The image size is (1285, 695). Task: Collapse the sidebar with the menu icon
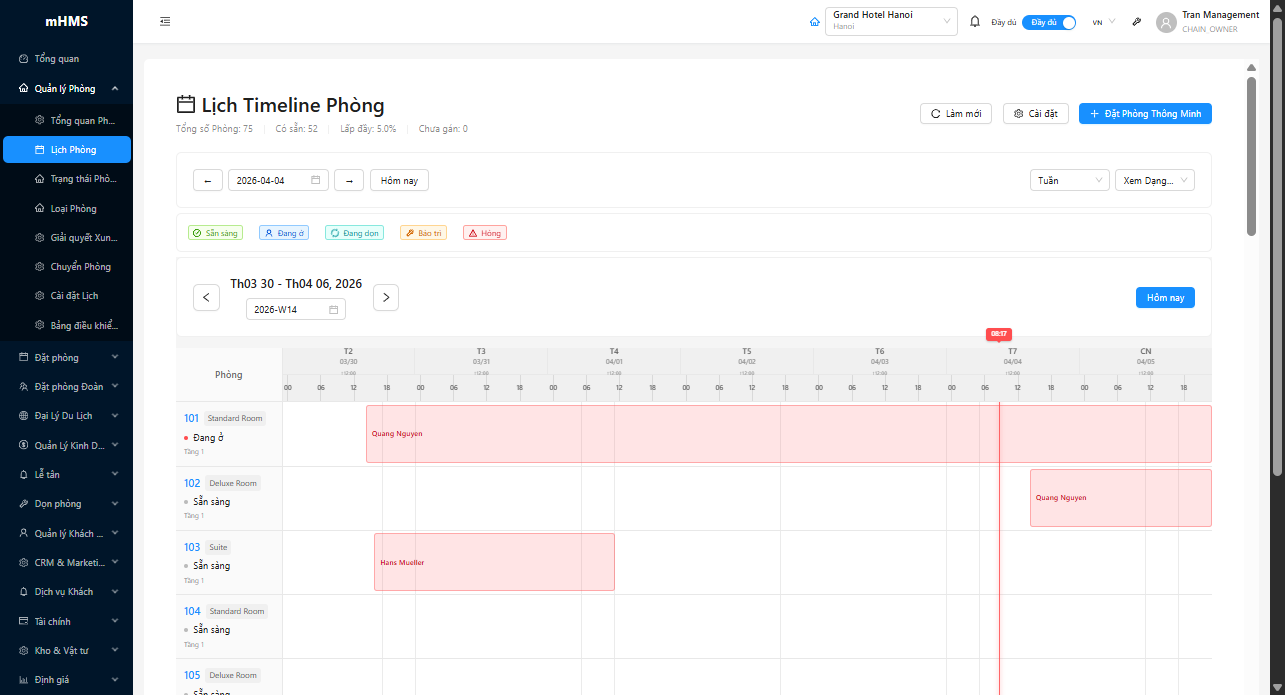coord(165,21)
